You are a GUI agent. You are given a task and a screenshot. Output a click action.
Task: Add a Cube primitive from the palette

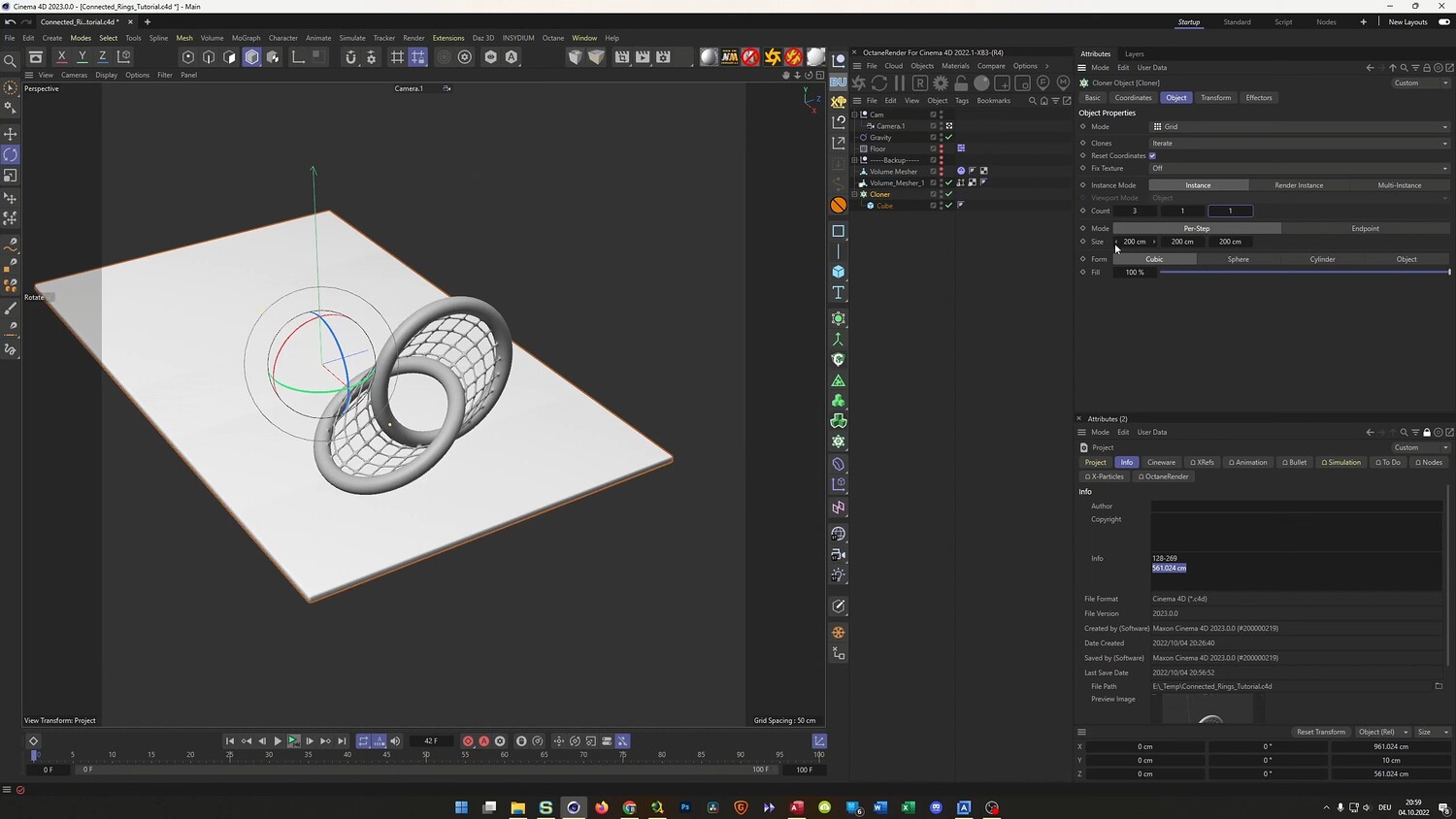click(839, 272)
